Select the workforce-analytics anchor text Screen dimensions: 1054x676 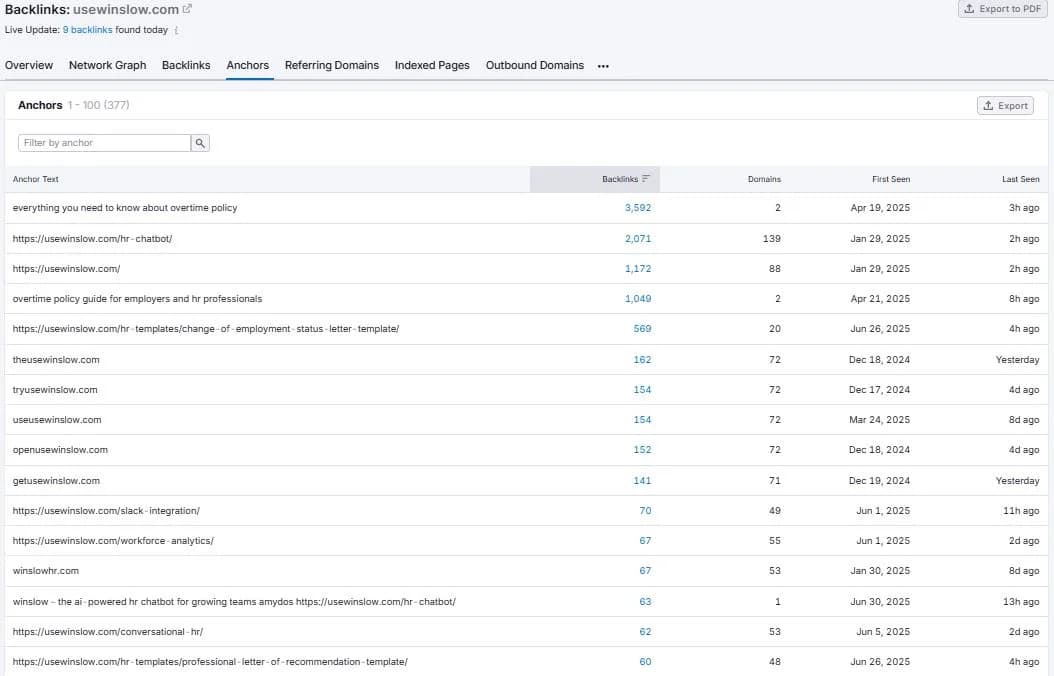pos(113,540)
